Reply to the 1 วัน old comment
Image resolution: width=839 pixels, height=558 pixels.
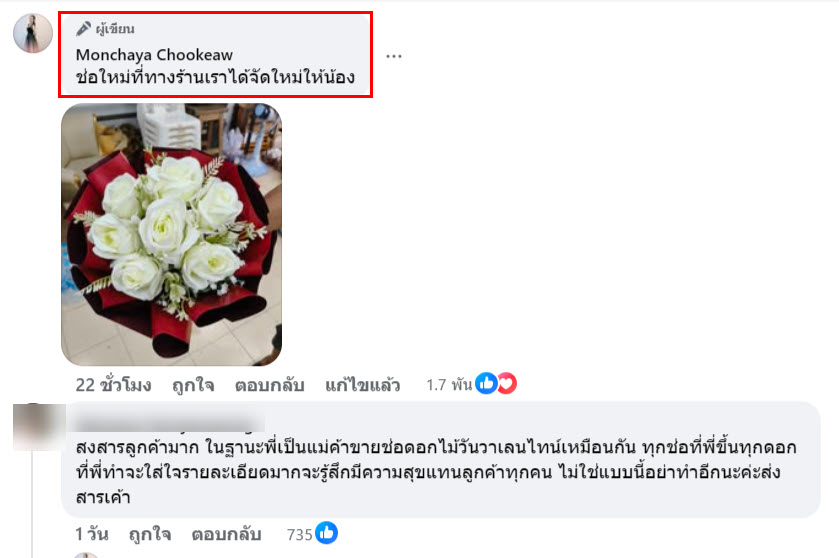[226, 534]
